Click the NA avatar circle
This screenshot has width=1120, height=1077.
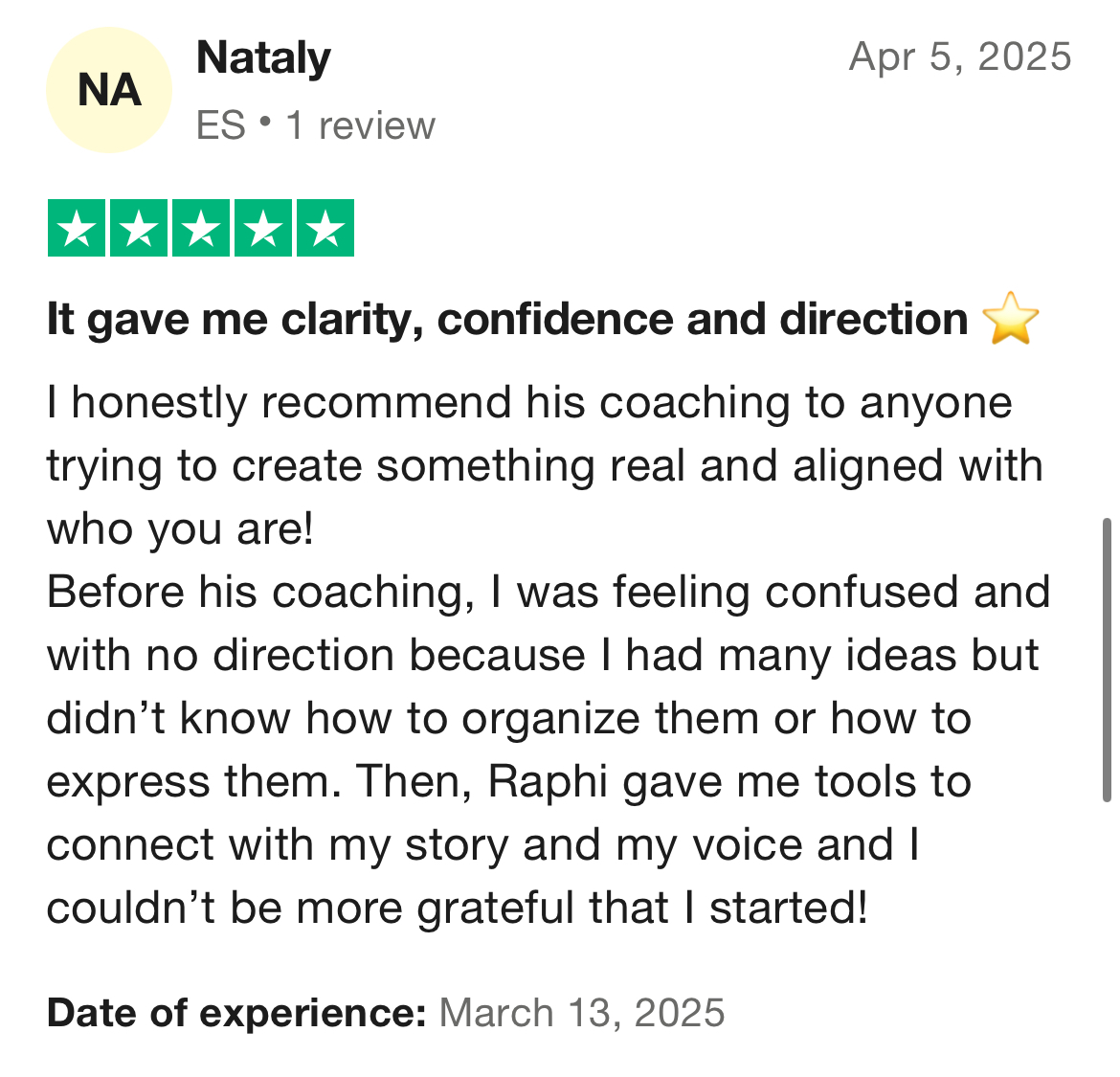click(x=108, y=90)
